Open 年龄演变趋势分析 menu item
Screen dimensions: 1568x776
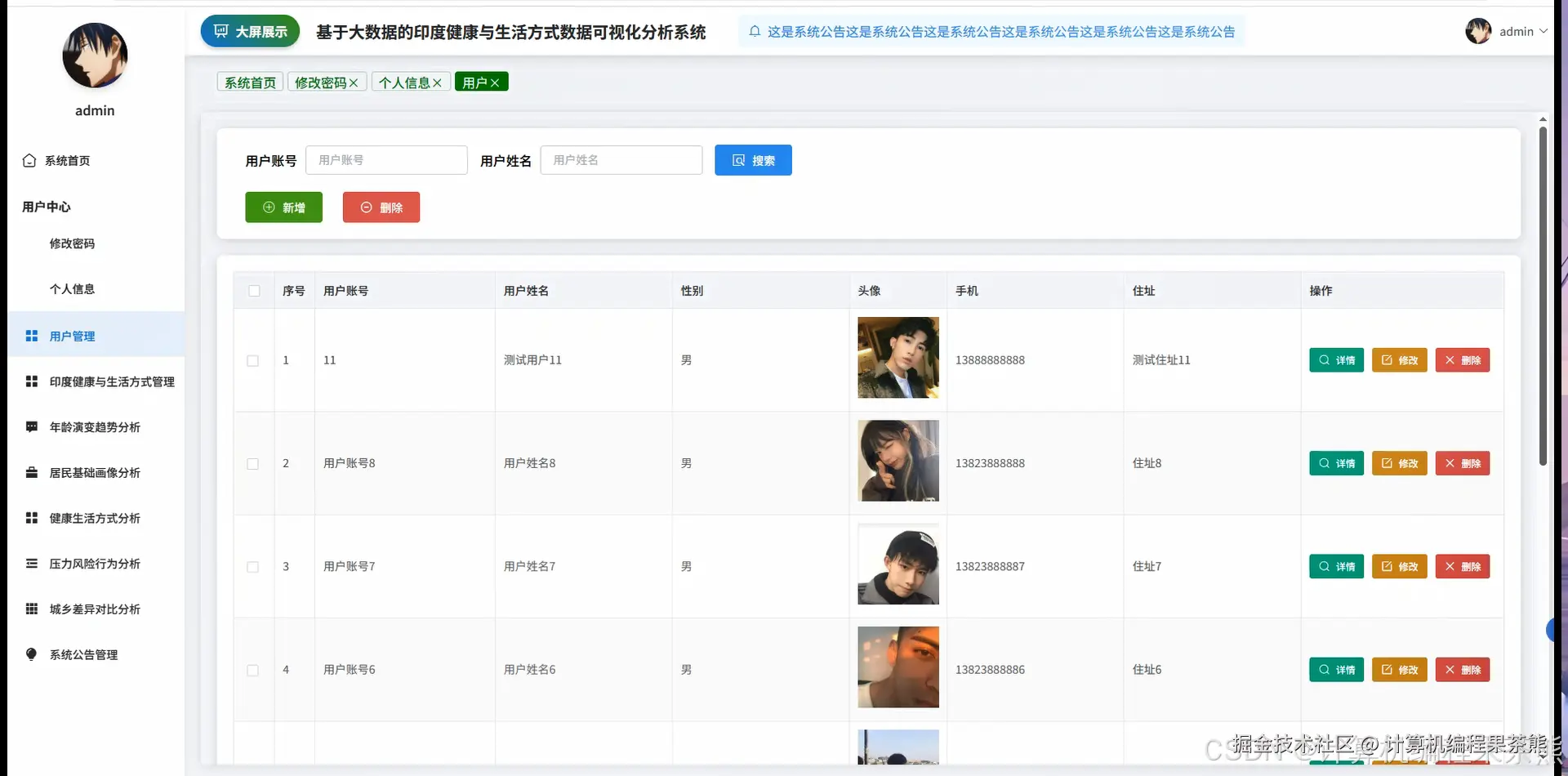pyautogui.click(x=96, y=427)
